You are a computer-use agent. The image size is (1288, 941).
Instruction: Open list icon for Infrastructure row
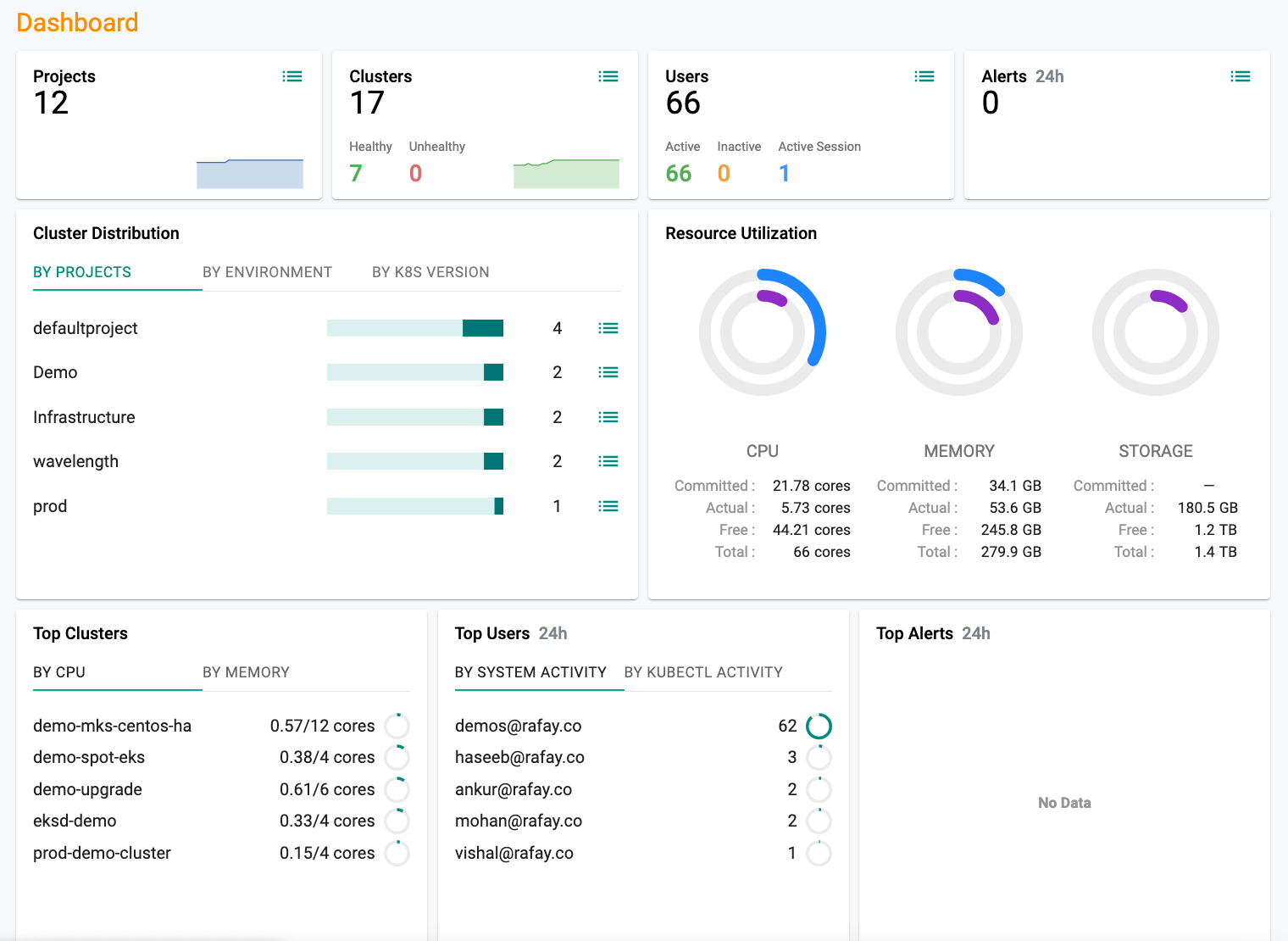pyautogui.click(x=608, y=417)
